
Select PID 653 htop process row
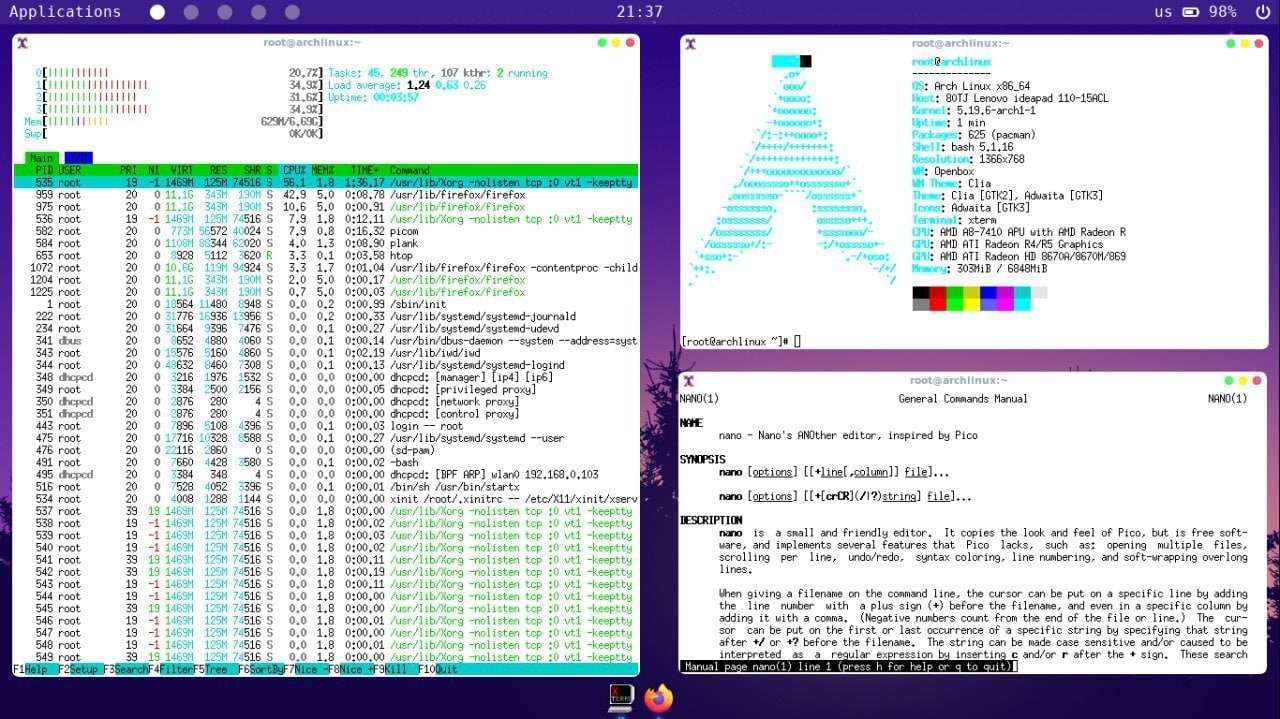point(325,255)
